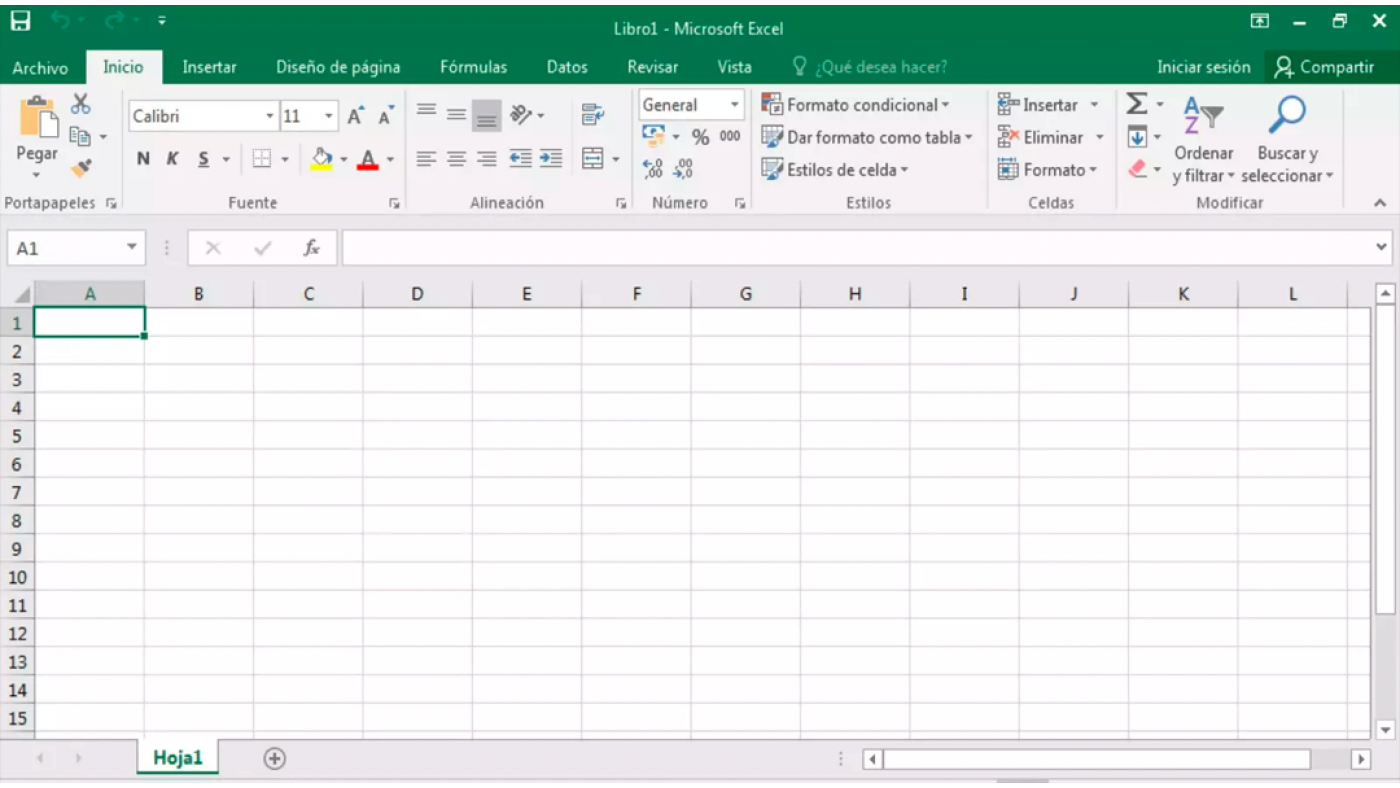Click the merge and center icon
This screenshot has height=788, width=1400.
point(593,159)
